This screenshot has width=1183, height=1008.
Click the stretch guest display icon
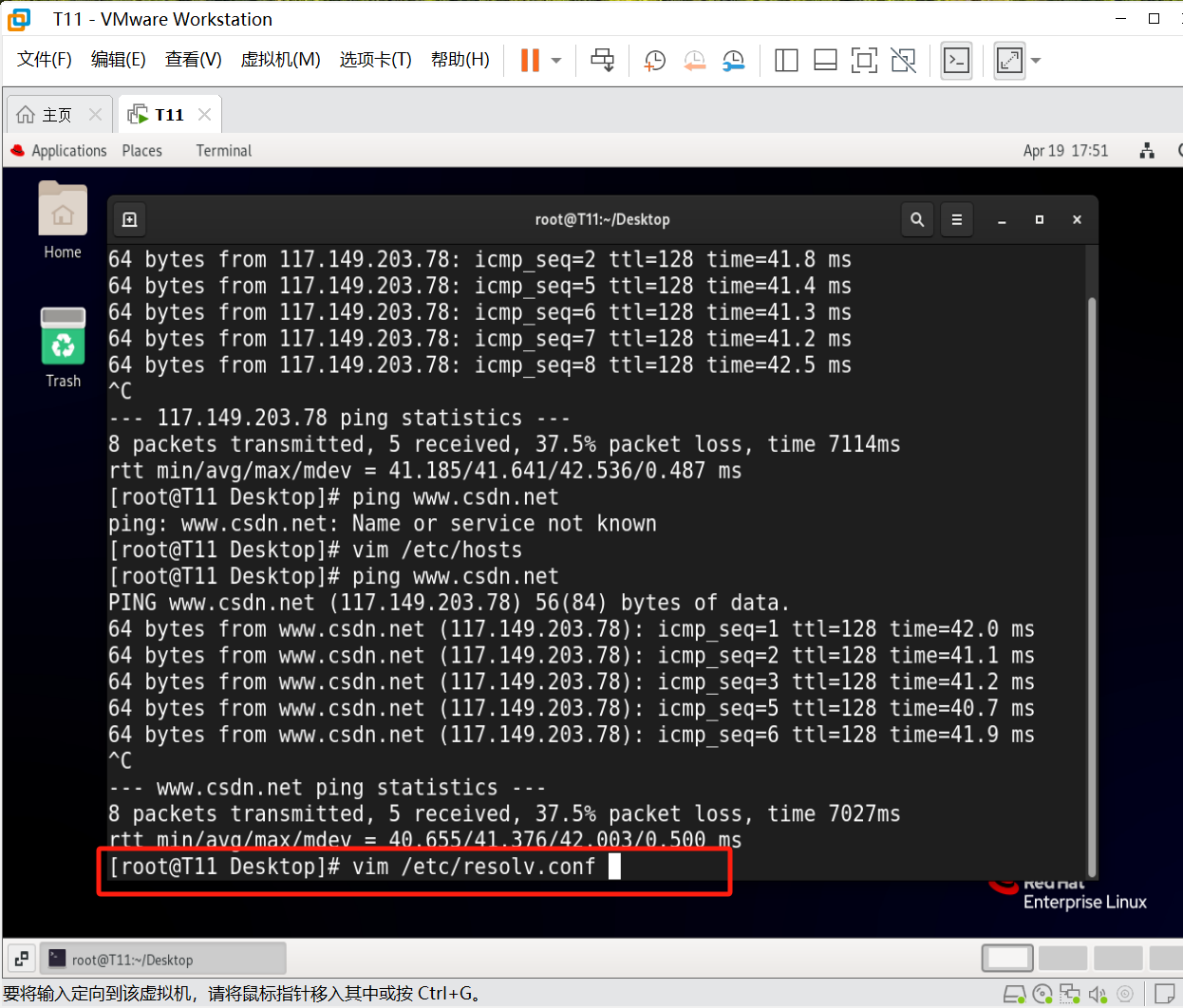(1009, 61)
